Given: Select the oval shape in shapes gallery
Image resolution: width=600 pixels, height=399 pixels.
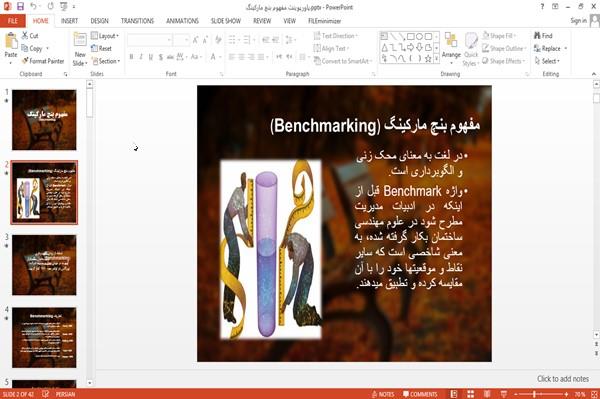Looking at the screenshot, I should click(419, 37).
